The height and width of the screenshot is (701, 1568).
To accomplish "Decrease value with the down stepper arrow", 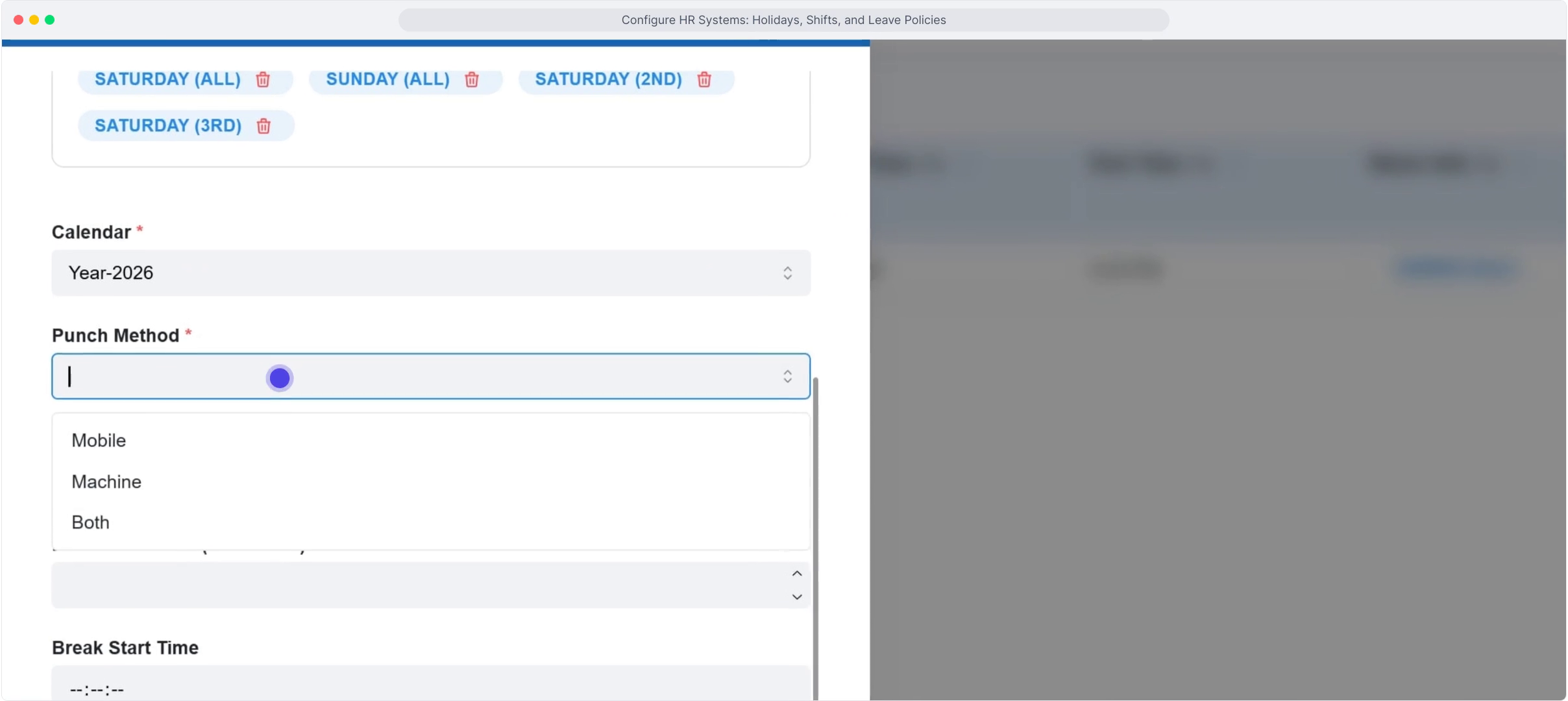I will [797, 596].
